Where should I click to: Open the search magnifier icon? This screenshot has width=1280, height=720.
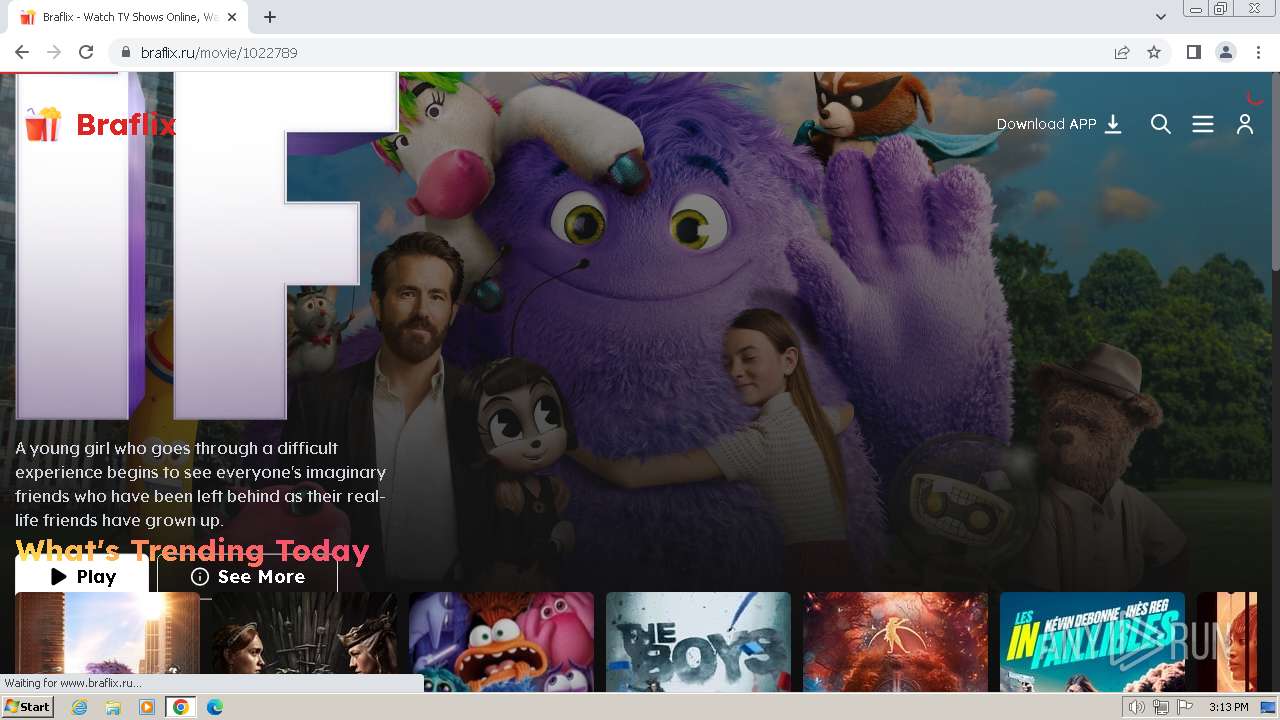[x=1161, y=124]
